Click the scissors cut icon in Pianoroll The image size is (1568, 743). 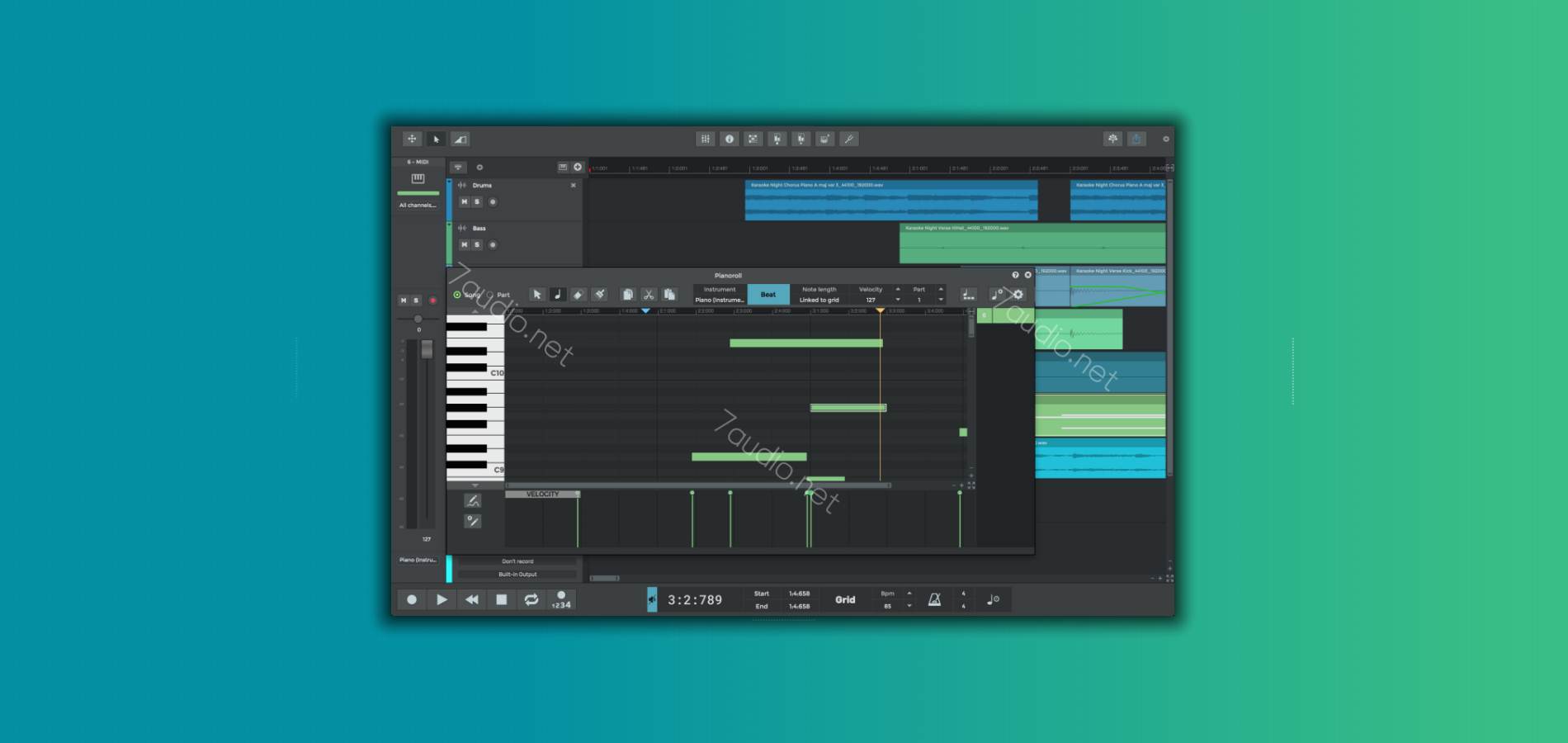pos(649,295)
